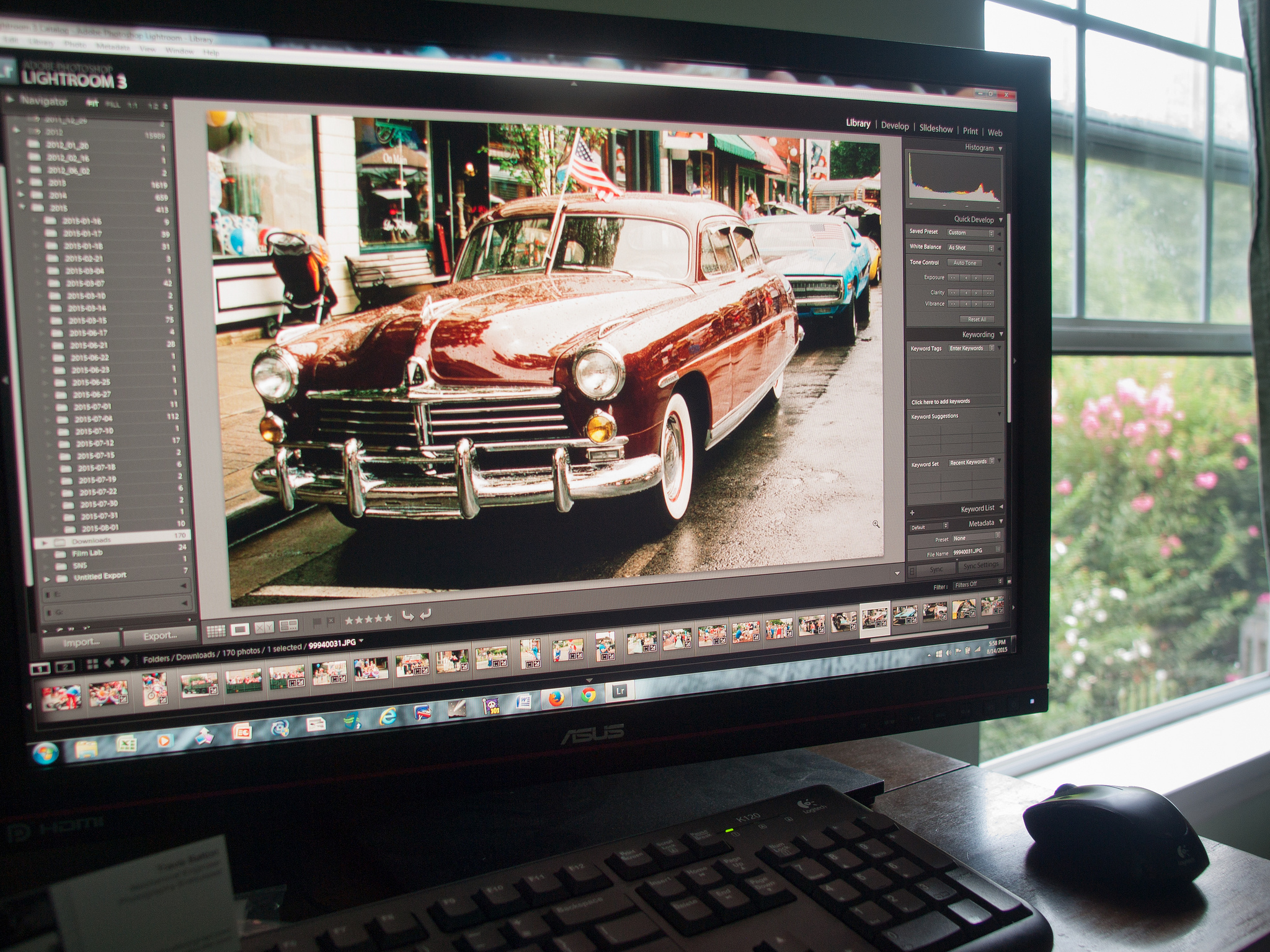
Task: Click the highlighted selected filmstrip thumbnail
Action: (x=874, y=618)
